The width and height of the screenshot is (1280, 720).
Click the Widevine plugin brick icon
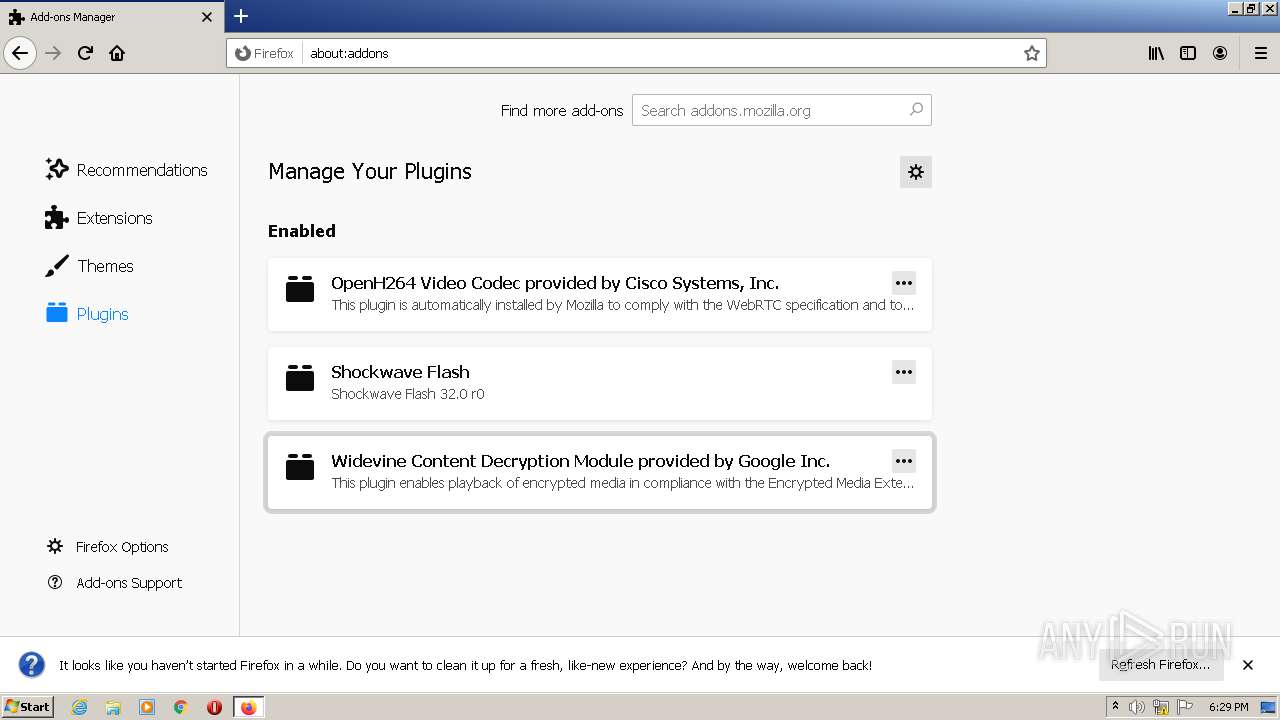point(300,467)
